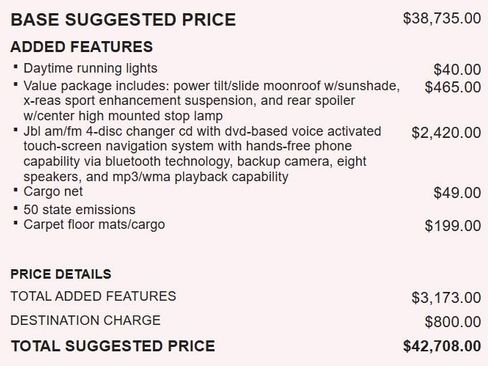488x366 pixels.
Task: Click the Added Features heading
Action: (82, 47)
